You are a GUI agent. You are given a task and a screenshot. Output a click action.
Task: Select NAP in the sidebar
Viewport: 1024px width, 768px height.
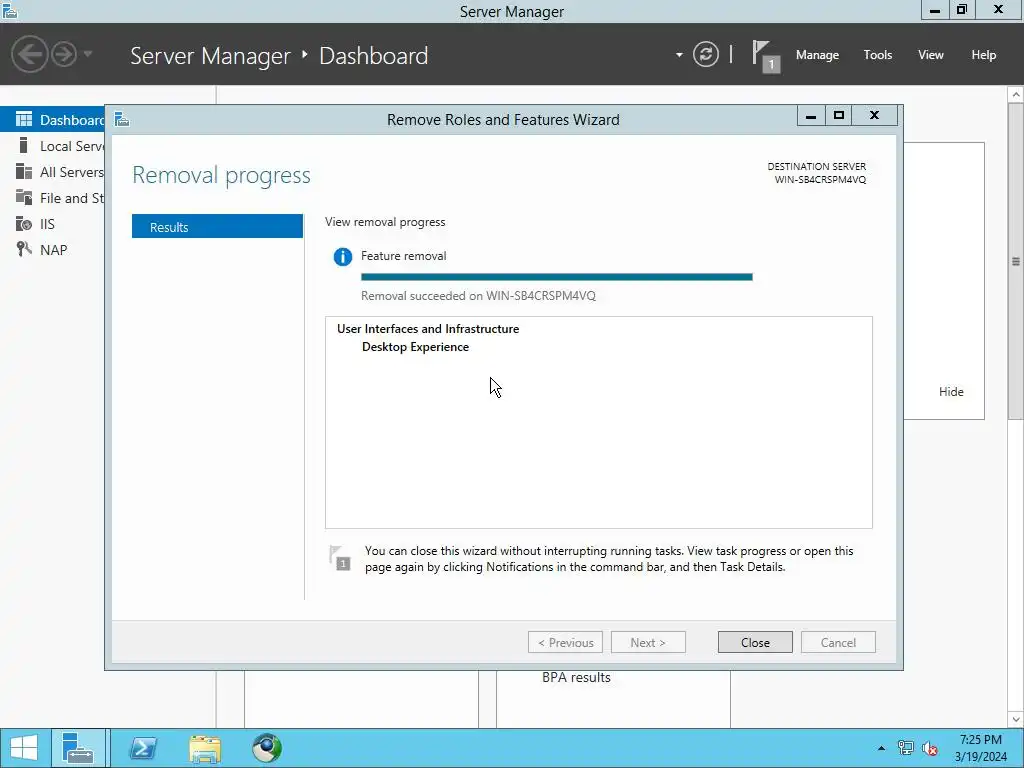point(52,249)
